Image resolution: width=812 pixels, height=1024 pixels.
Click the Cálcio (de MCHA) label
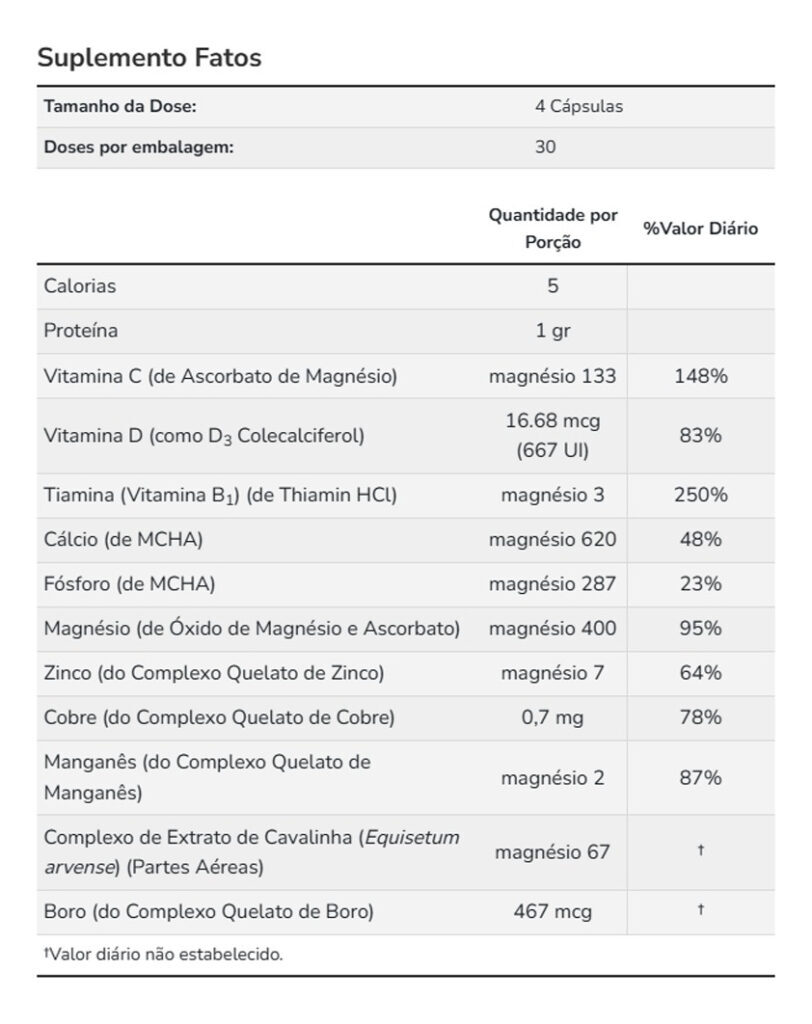(x=123, y=539)
